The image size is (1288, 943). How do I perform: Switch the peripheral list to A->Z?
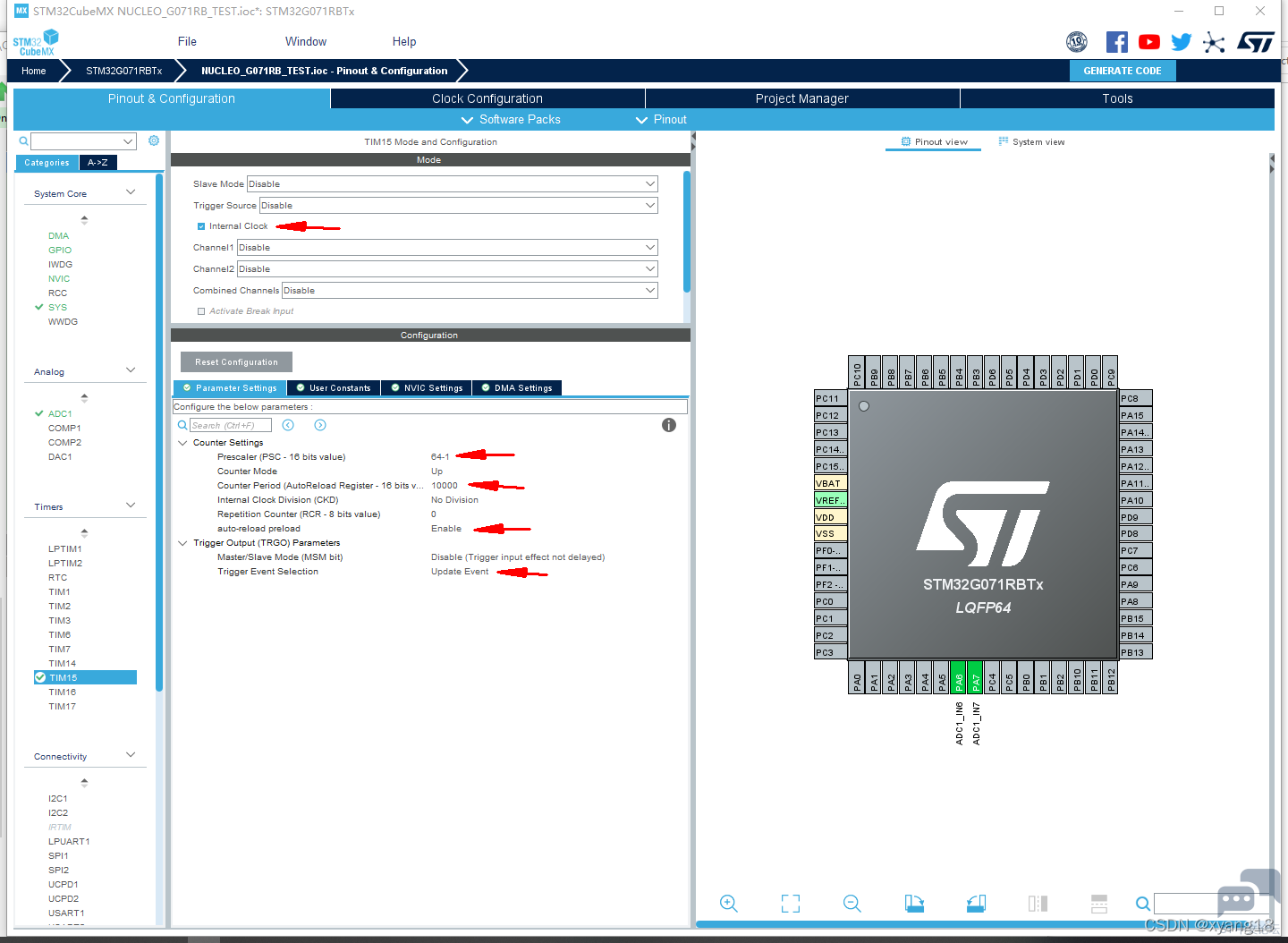pyautogui.click(x=97, y=163)
